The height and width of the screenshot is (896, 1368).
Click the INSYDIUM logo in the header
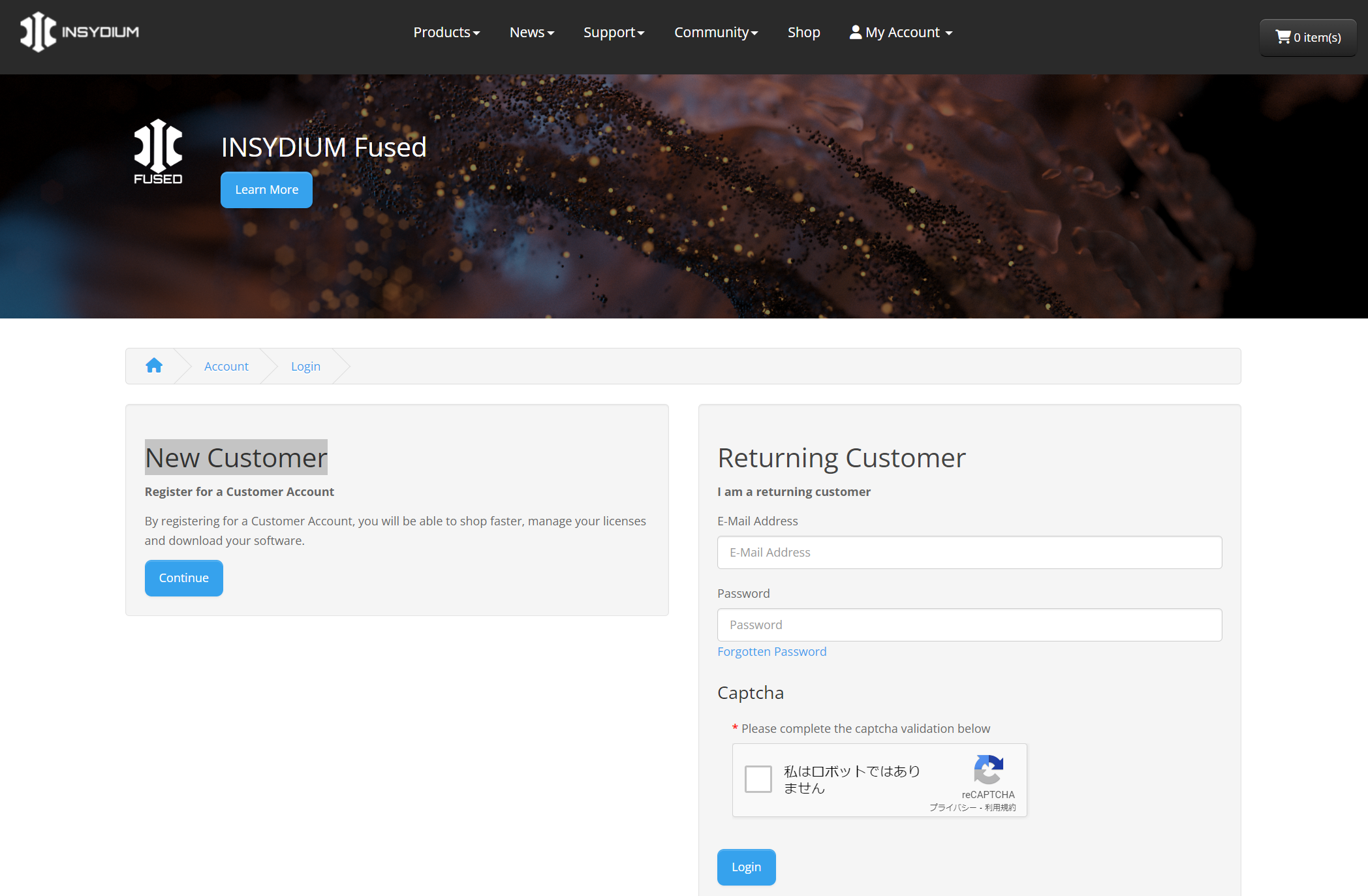point(80,32)
